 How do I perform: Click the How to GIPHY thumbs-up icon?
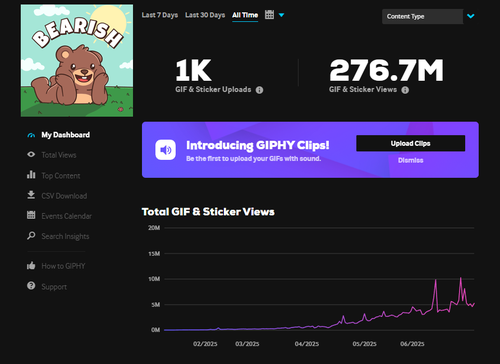(x=31, y=265)
